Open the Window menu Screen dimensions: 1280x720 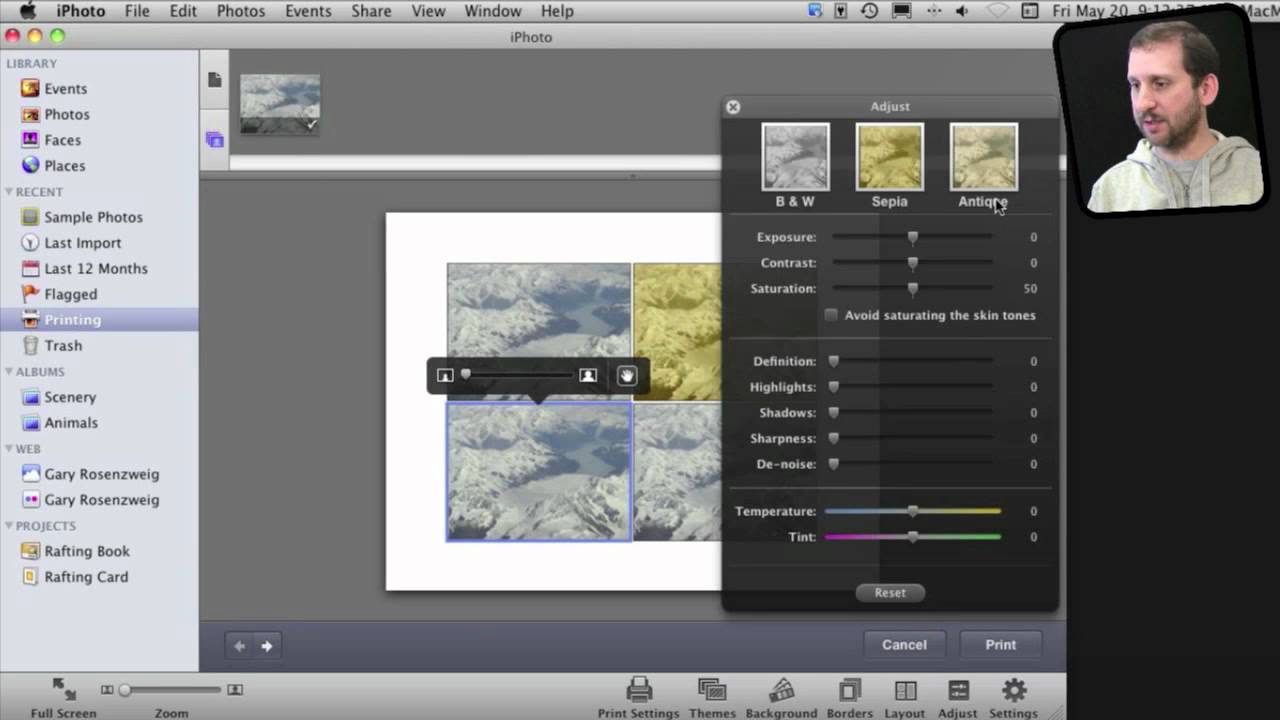click(x=493, y=11)
